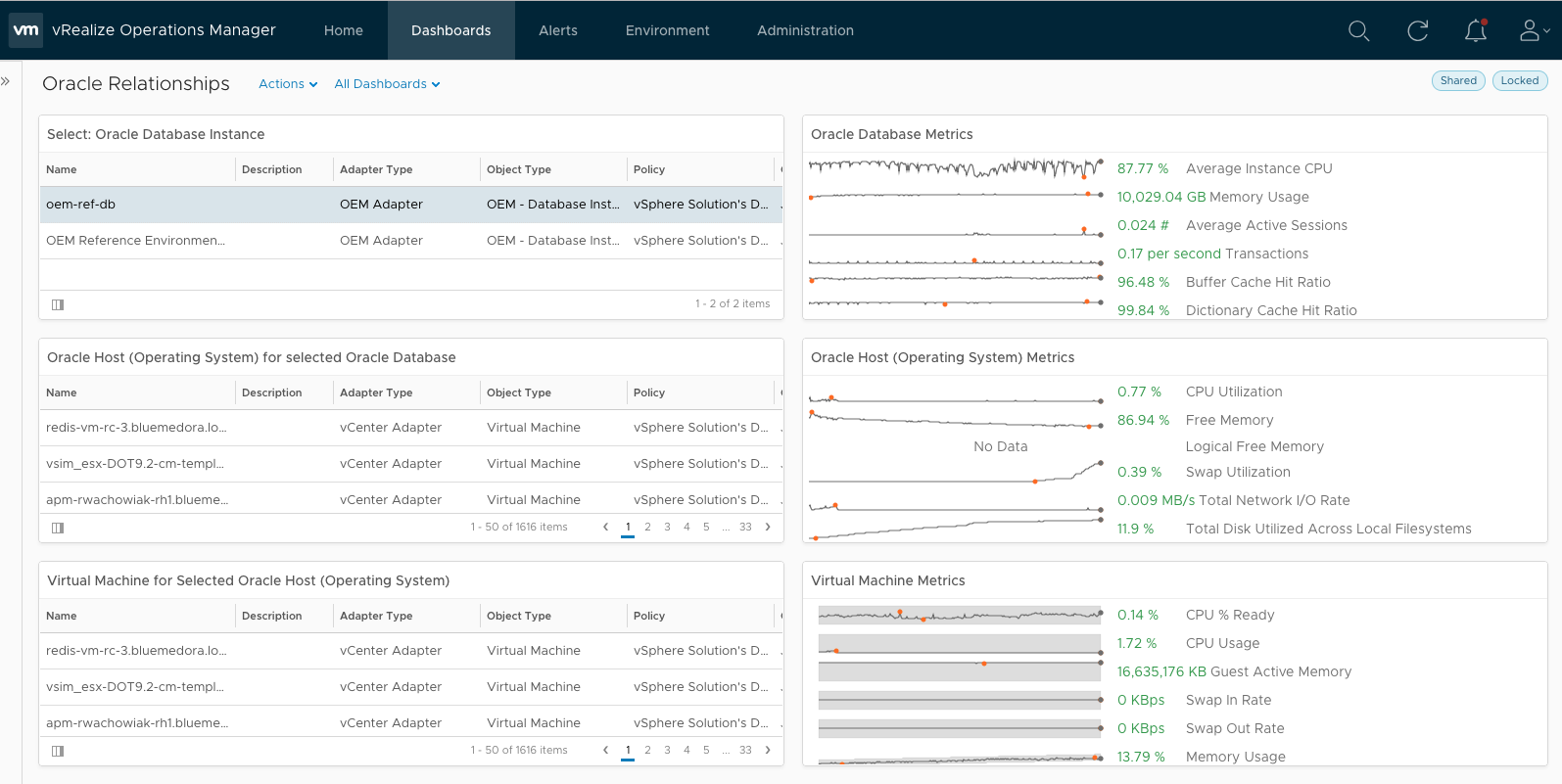Click the 87.77 % Average Instance CPU value

pyautogui.click(x=1143, y=168)
